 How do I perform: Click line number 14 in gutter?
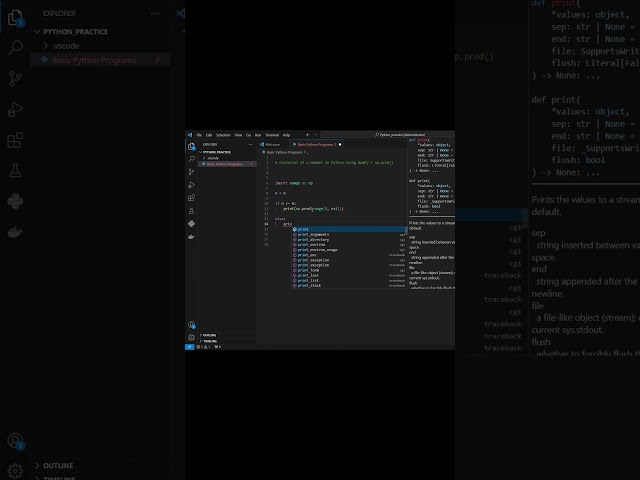(266, 224)
